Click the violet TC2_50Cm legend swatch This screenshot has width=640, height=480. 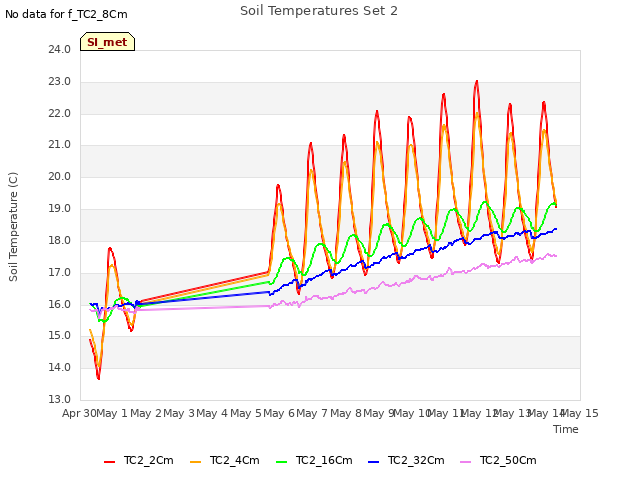click(x=466, y=462)
